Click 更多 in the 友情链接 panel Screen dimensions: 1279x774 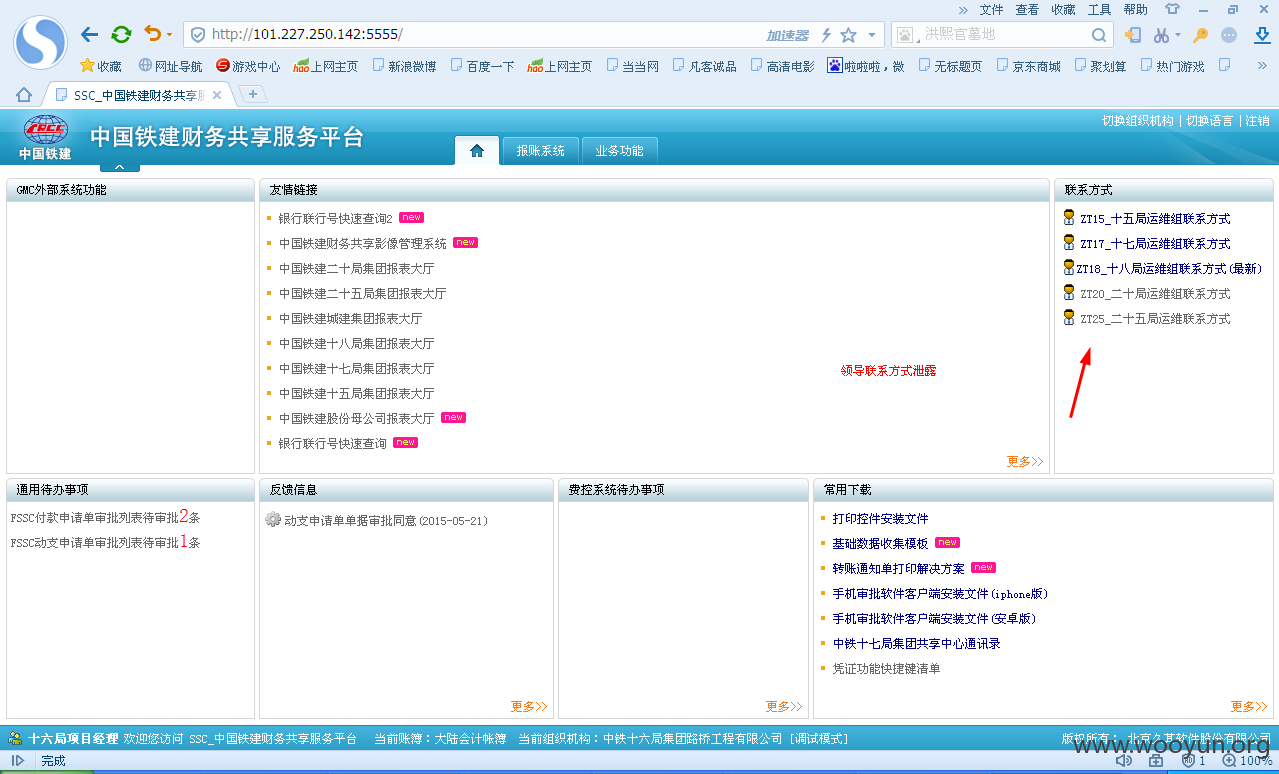[x=1025, y=462]
